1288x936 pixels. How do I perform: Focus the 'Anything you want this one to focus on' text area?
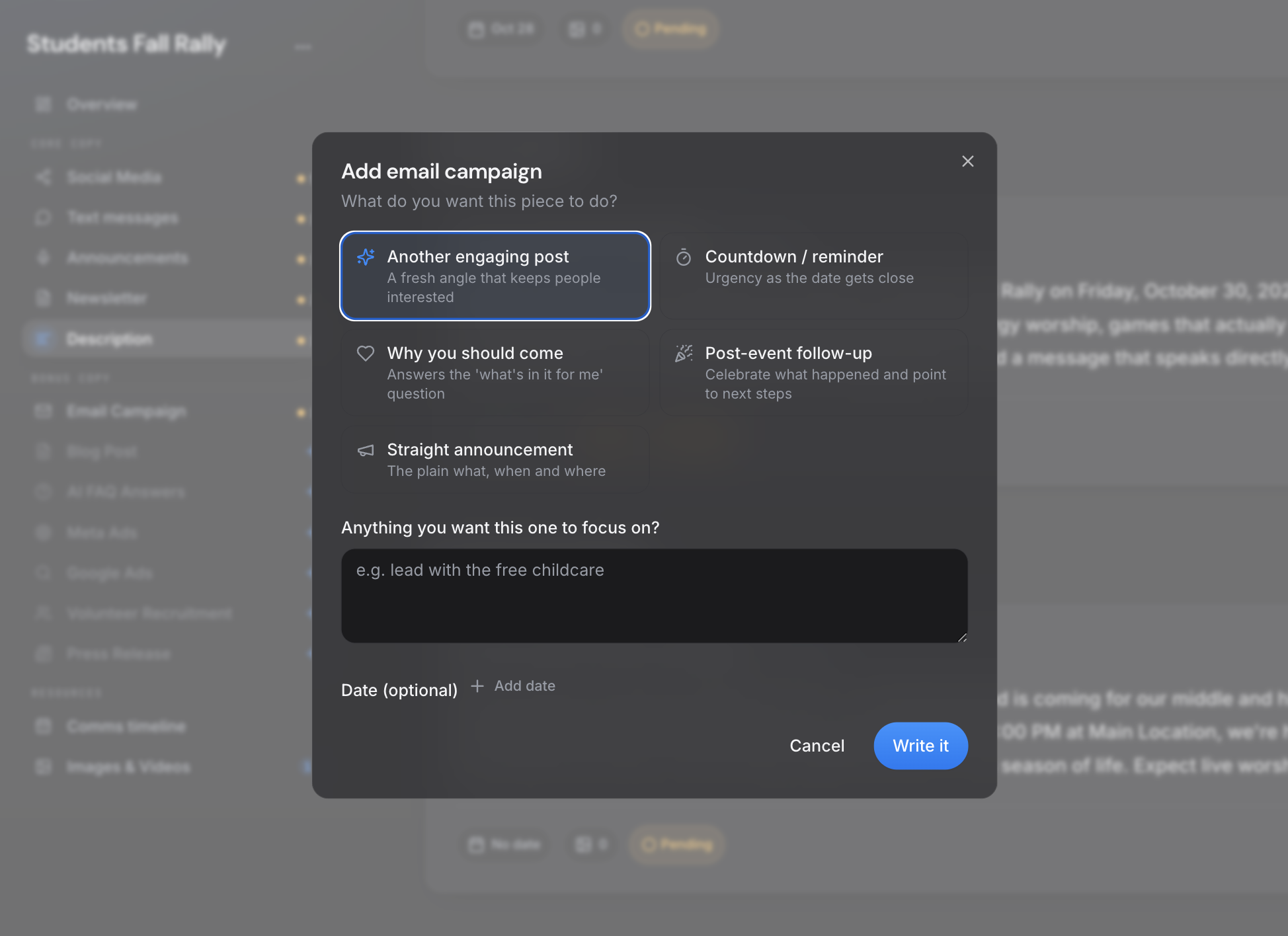[655, 596]
